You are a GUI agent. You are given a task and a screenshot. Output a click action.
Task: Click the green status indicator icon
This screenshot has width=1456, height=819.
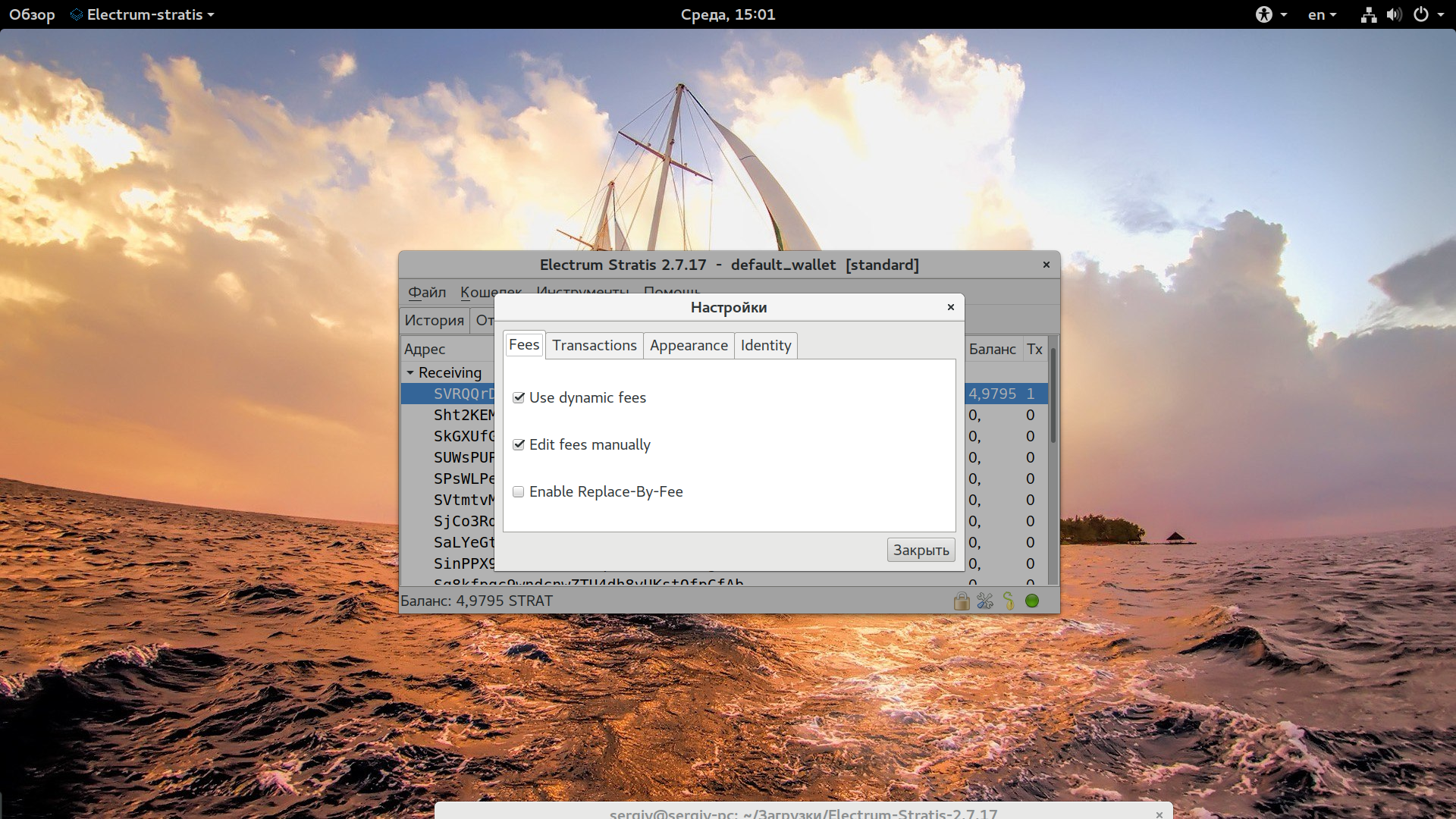point(1033,600)
